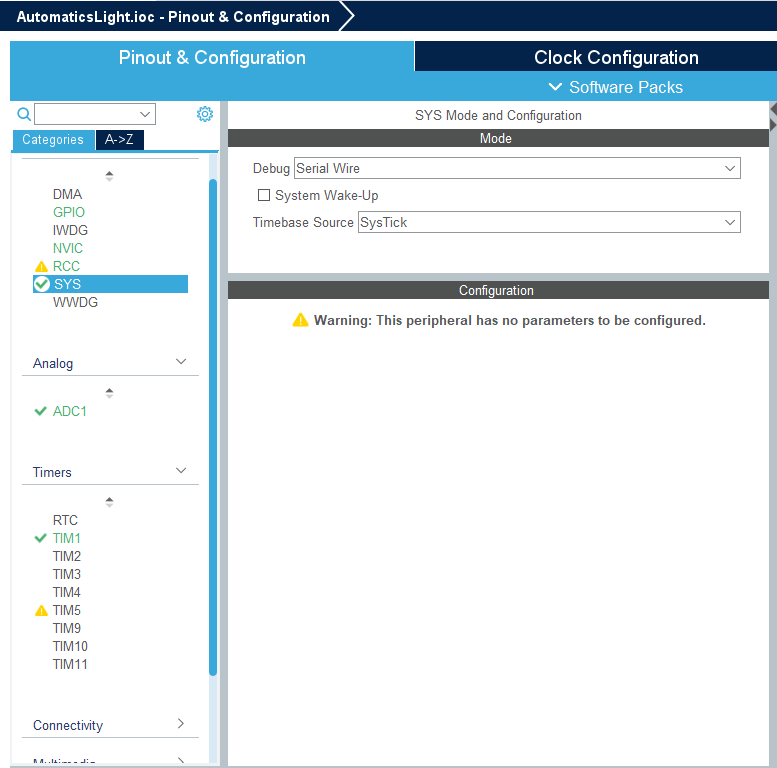777x768 pixels.
Task: Open the Timebase Source dropdown
Action: 549,222
